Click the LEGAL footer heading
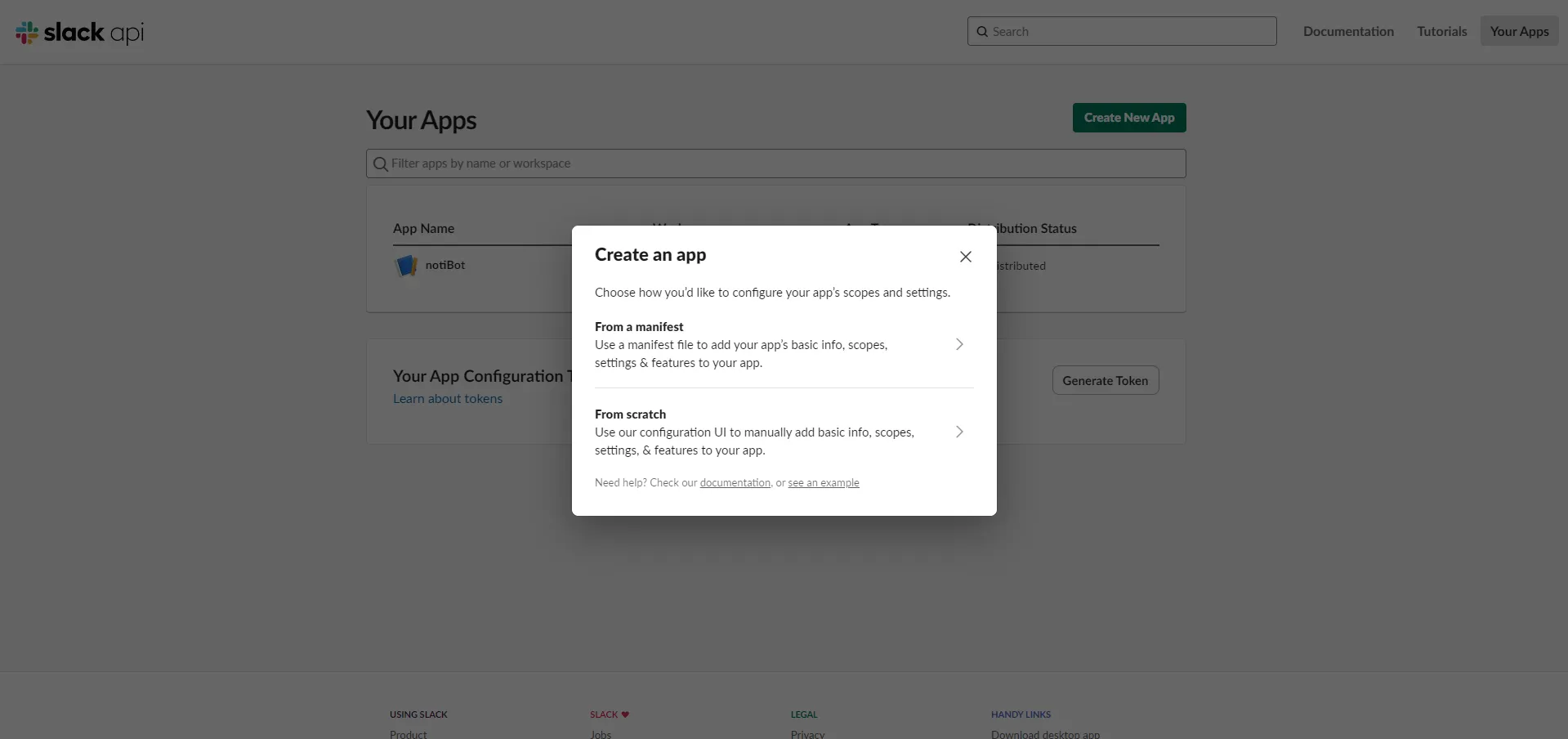1568x739 pixels. [x=804, y=714]
